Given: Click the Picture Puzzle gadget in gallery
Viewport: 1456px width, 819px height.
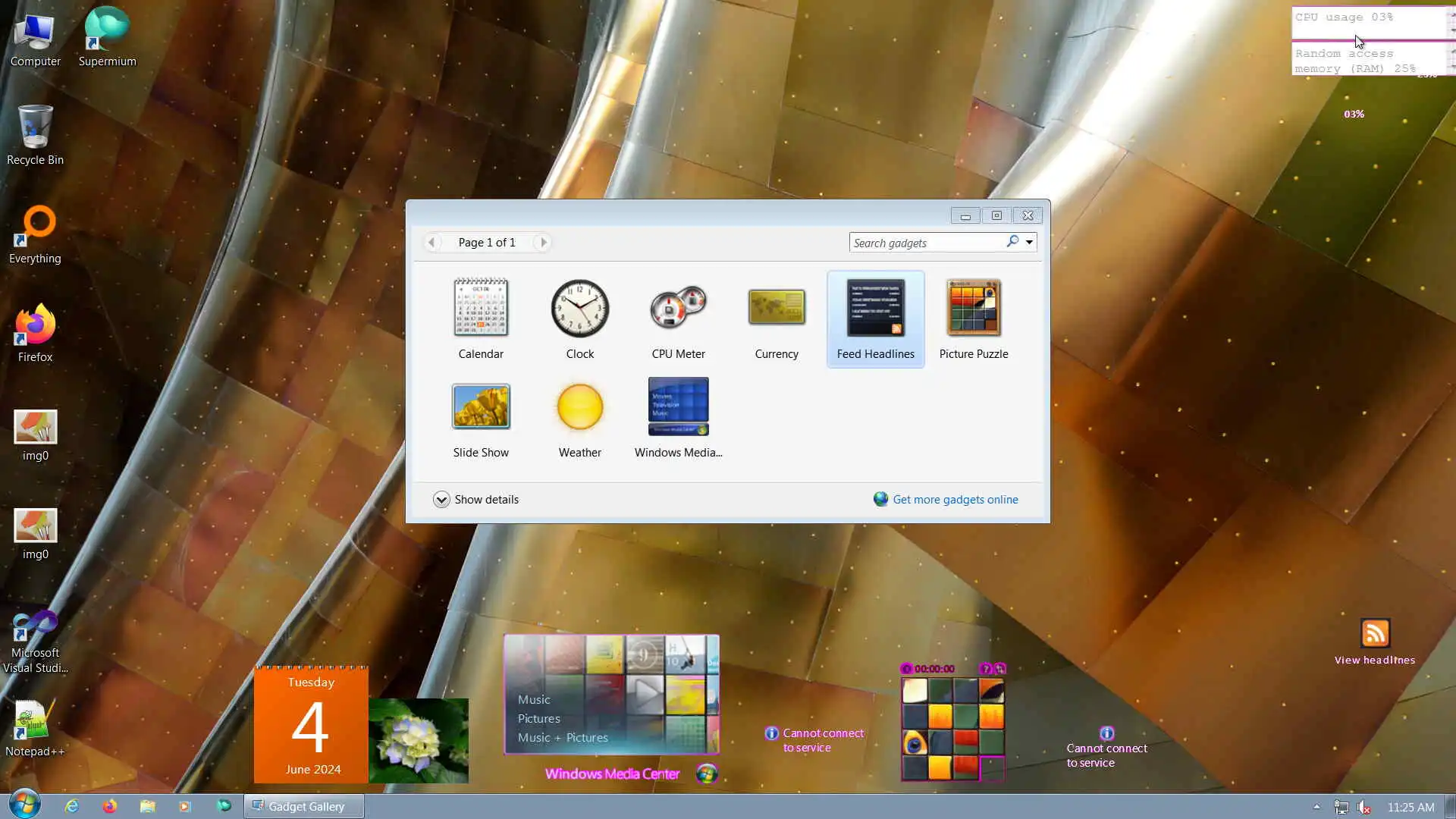Looking at the screenshot, I should (974, 308).
